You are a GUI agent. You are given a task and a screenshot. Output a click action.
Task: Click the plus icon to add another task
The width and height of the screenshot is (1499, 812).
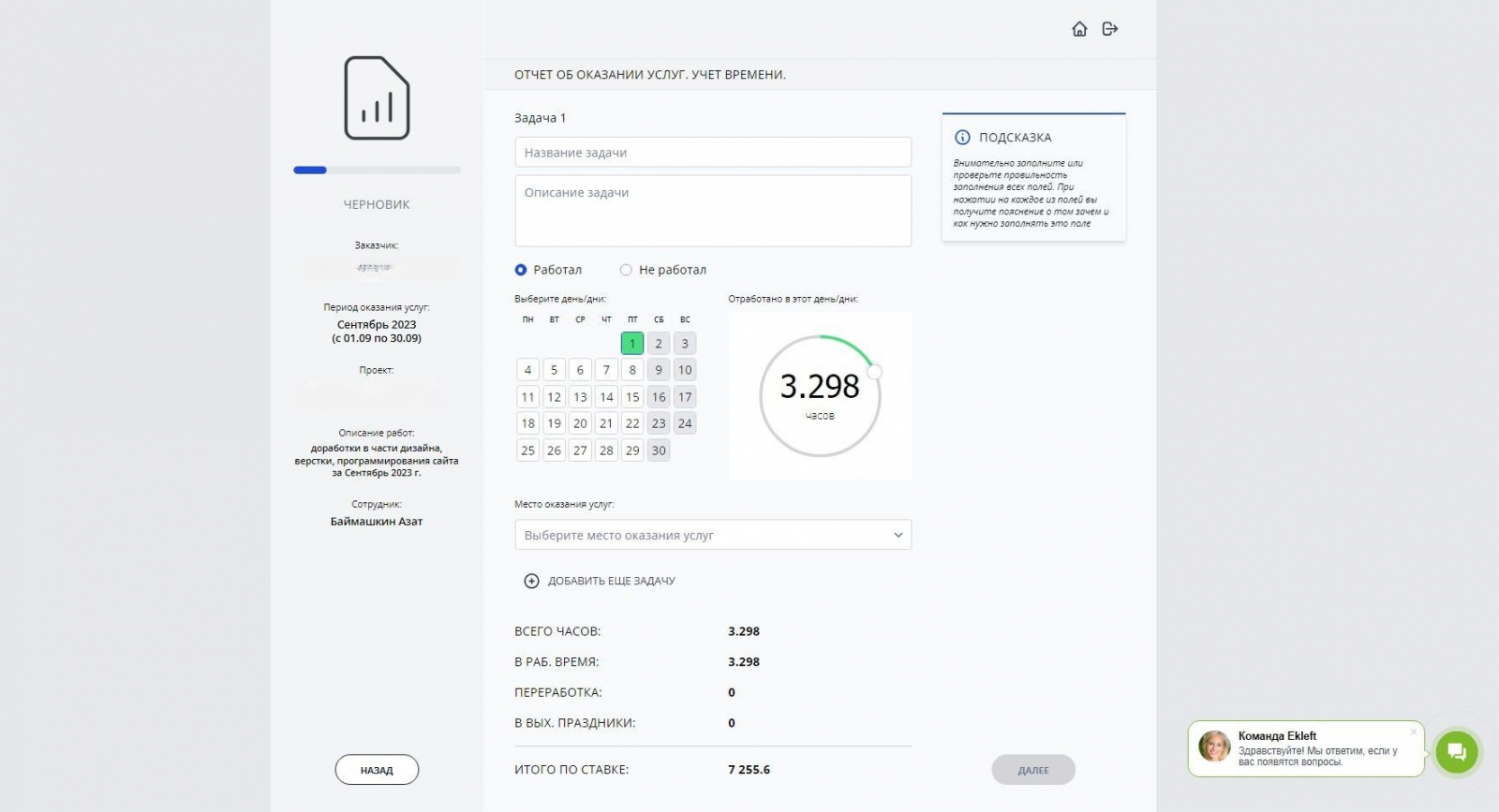(x=531, y=581)
